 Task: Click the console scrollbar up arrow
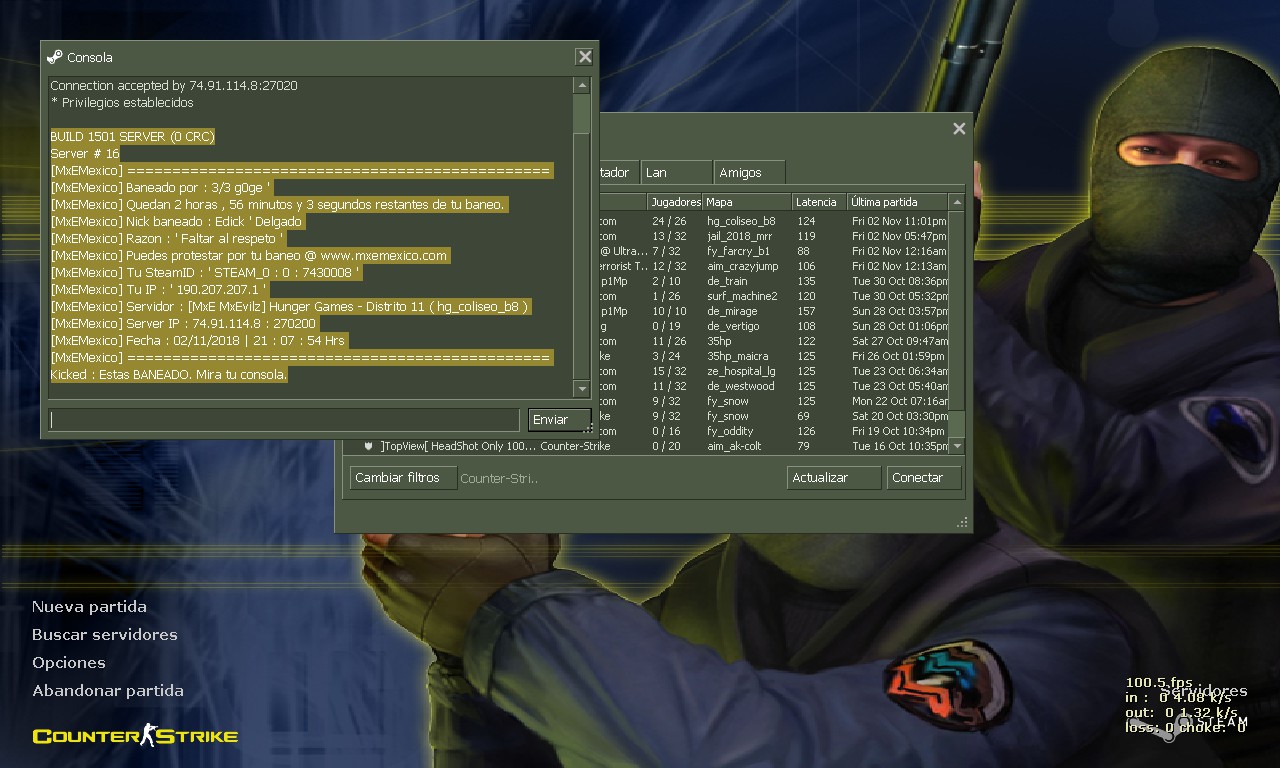coord(582,86)
